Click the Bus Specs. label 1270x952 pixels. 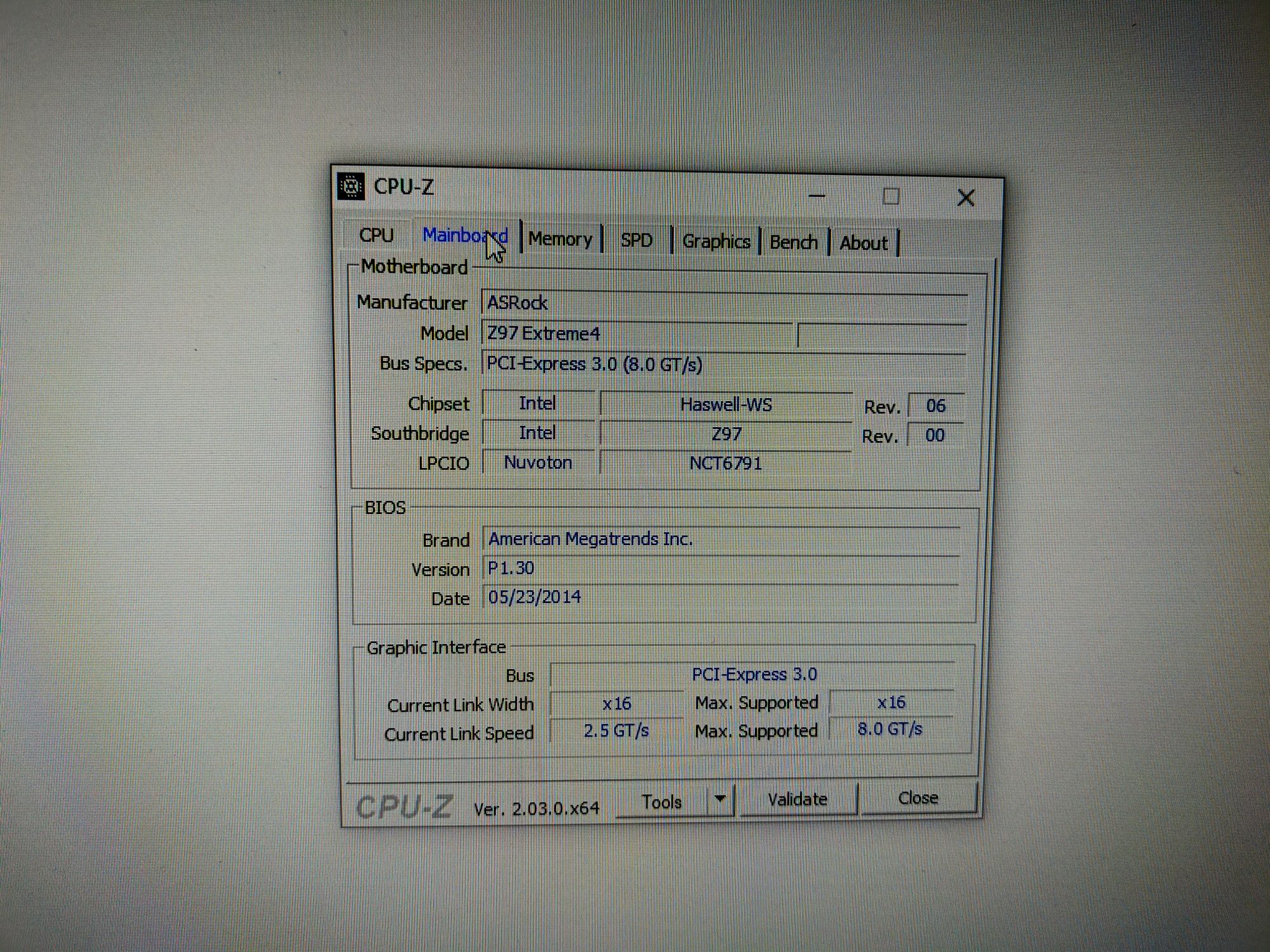pos(423,364)
